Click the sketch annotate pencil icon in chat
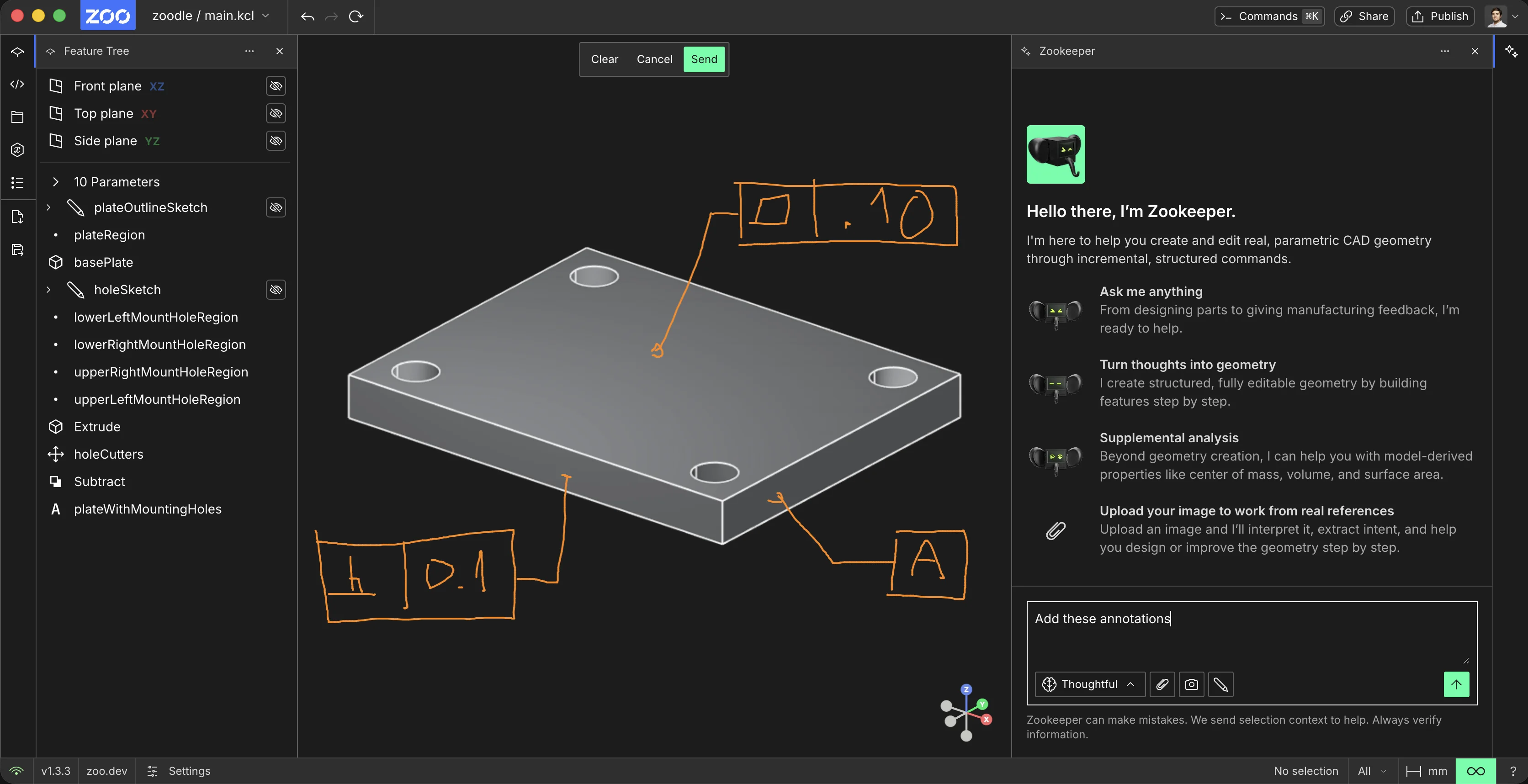The height and width of the screenshot is (784, 1528). (1221, 684)
